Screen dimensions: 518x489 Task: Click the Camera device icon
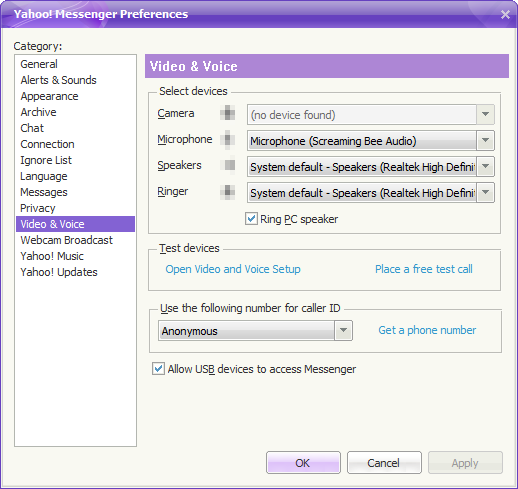coord(228,113)
